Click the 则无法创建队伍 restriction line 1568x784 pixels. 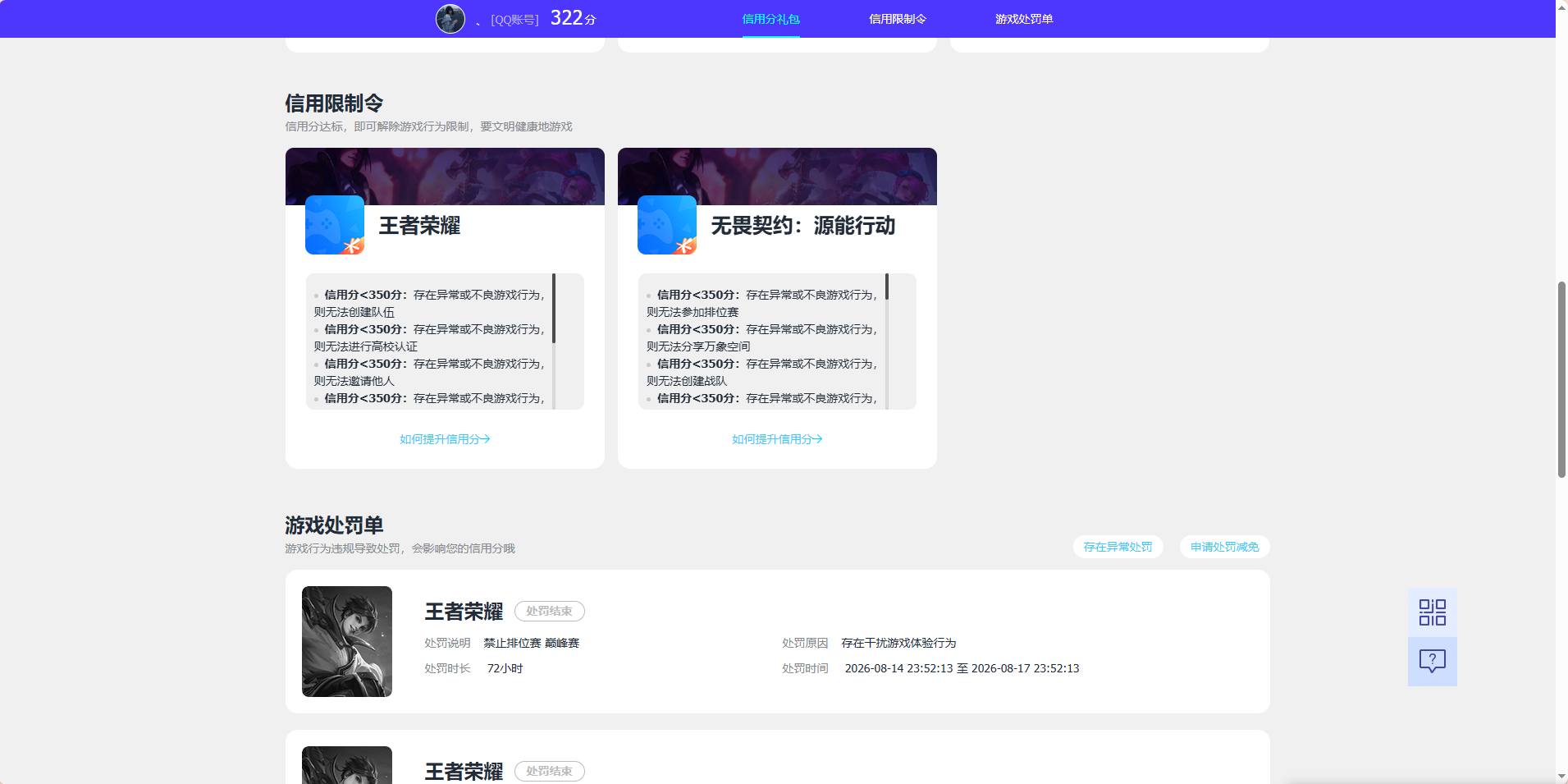tap(354, 312)
